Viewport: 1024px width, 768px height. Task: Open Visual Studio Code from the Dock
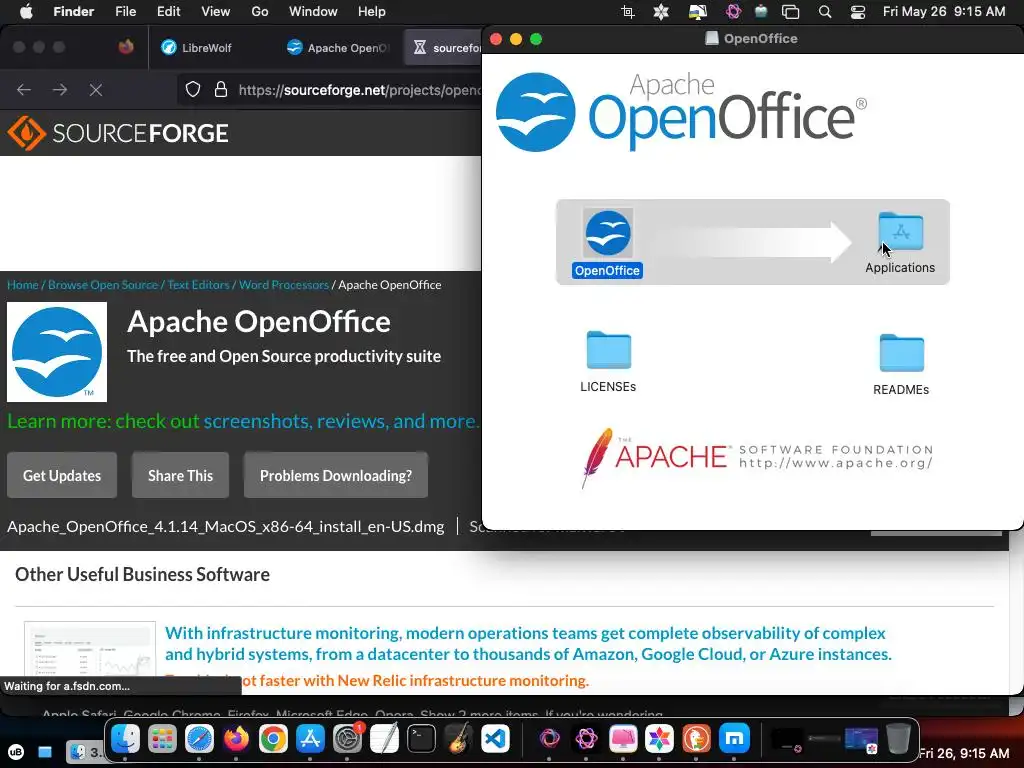[x=495, y=739]
